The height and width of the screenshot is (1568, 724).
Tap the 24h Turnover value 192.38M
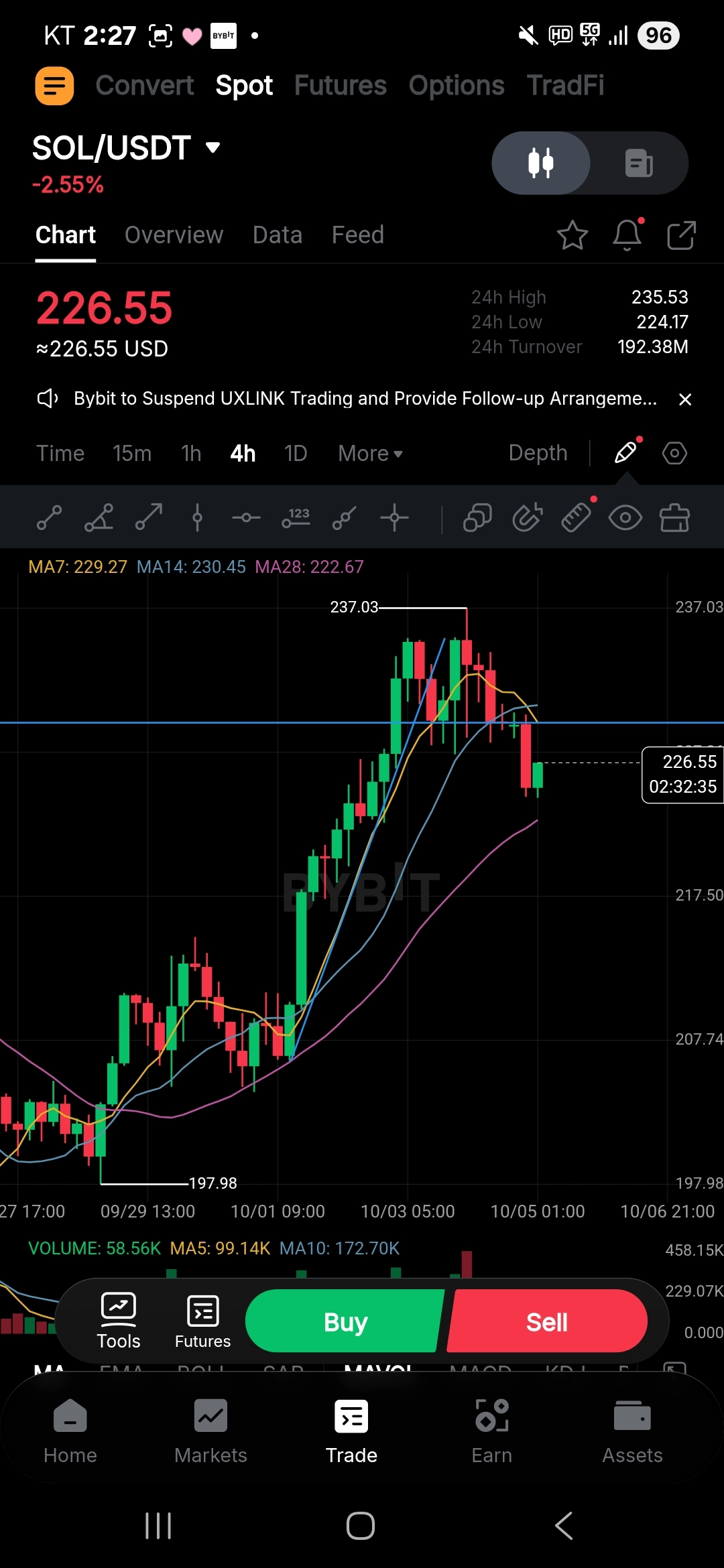(653, 346)
